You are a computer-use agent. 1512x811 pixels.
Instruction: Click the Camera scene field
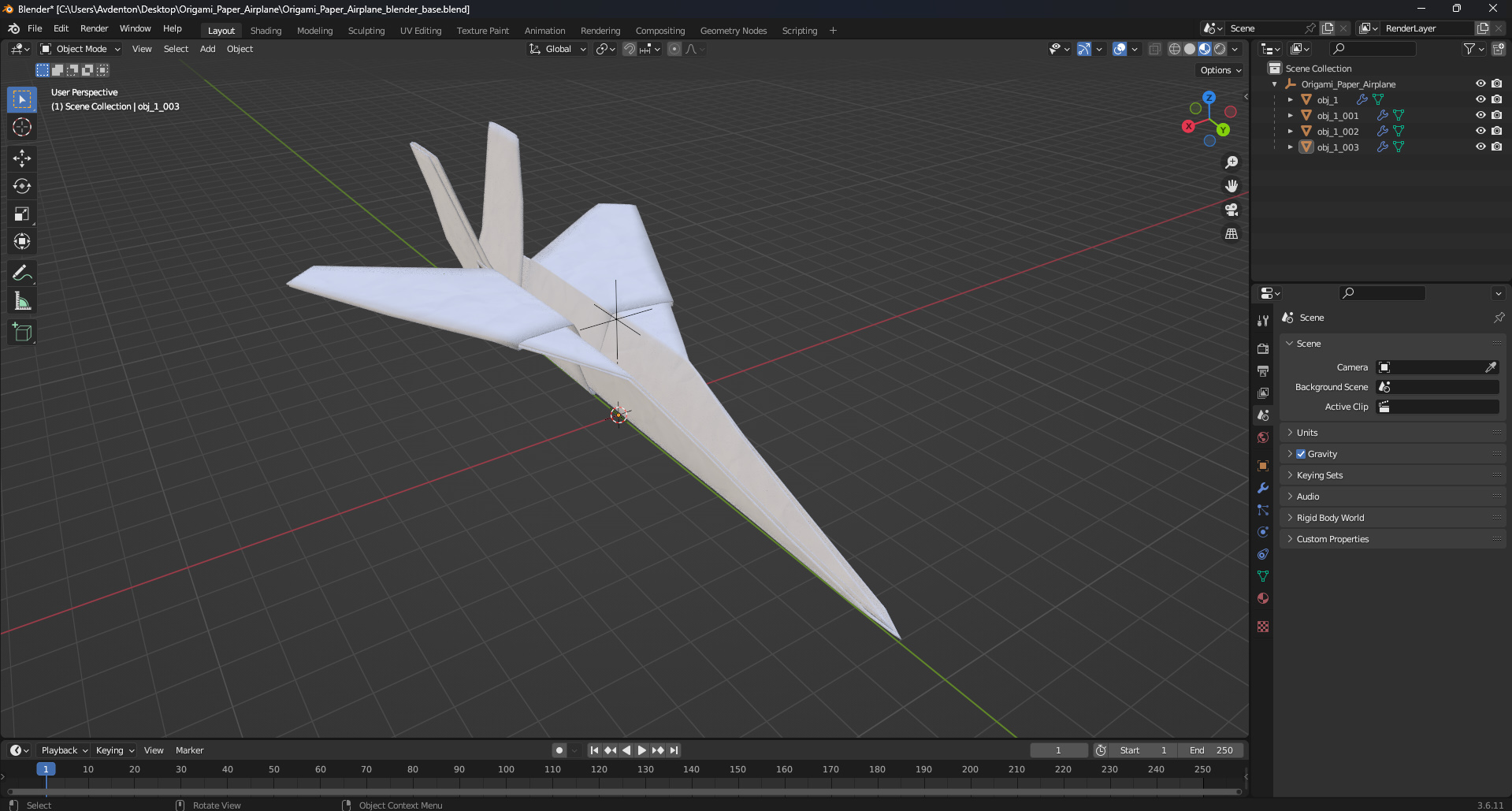coord(1437,367)
